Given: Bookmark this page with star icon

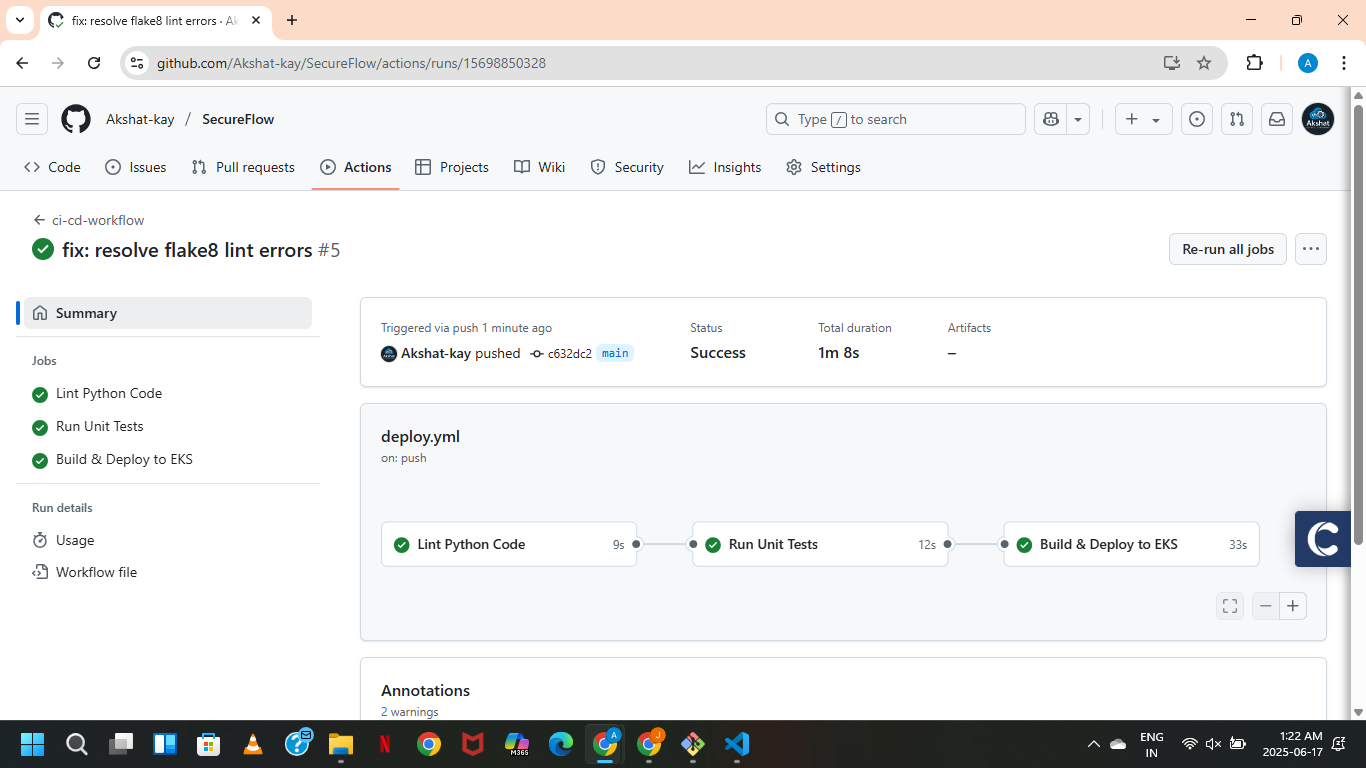Looking at the screenshot, I should pyautogui.click(x=1204, y=63).
